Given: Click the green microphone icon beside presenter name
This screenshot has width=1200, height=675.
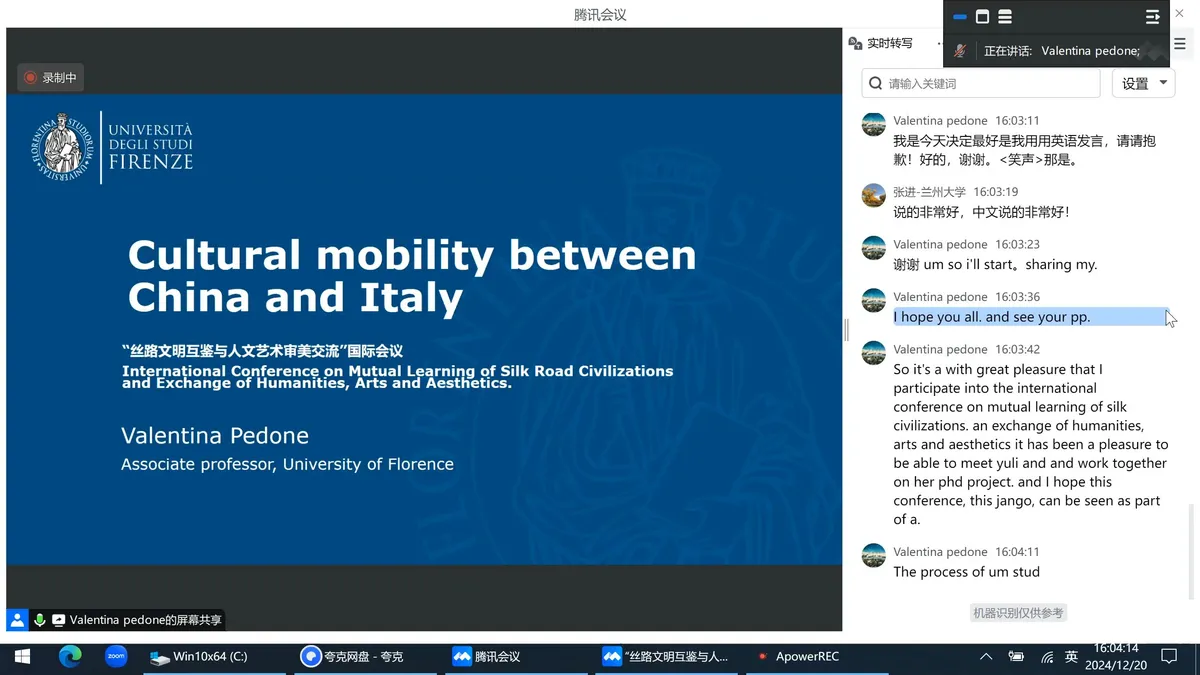Looking at the screenshot, I should [40, 620].
